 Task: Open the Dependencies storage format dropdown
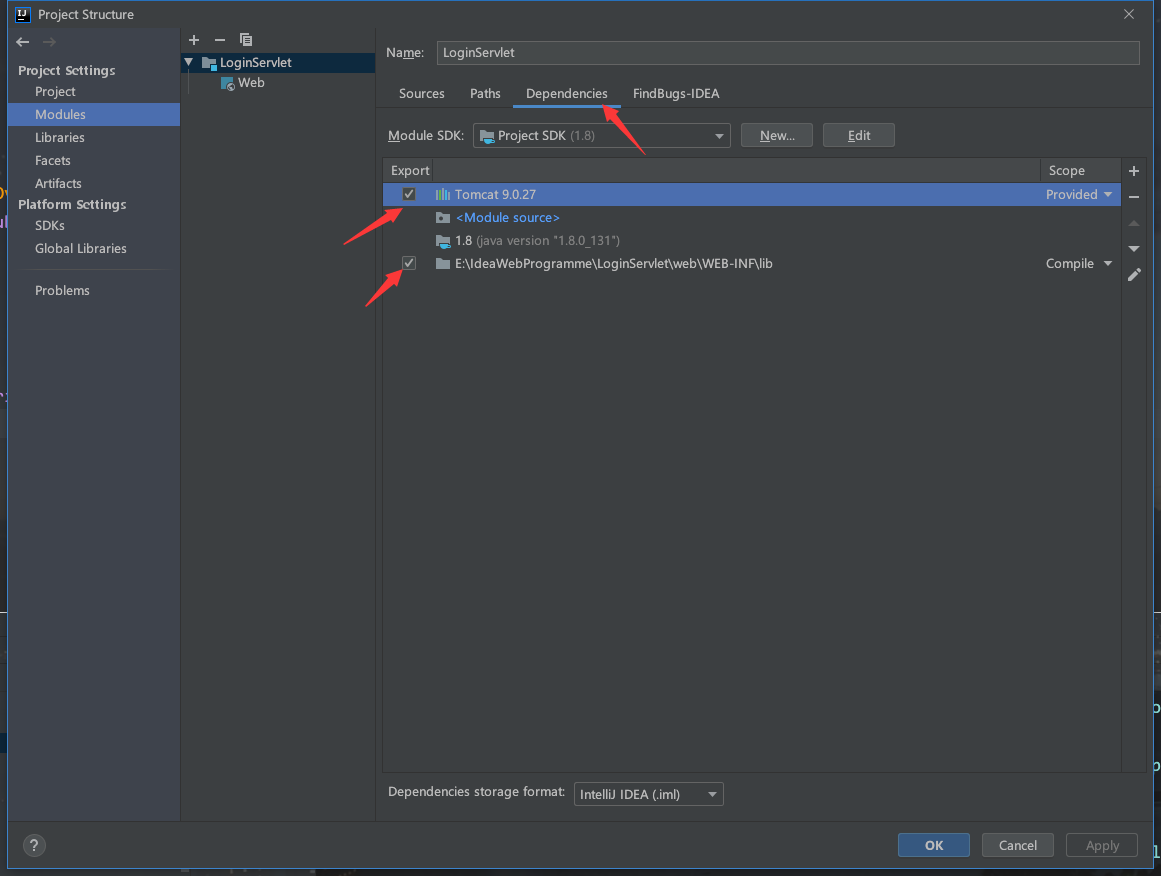648,794
